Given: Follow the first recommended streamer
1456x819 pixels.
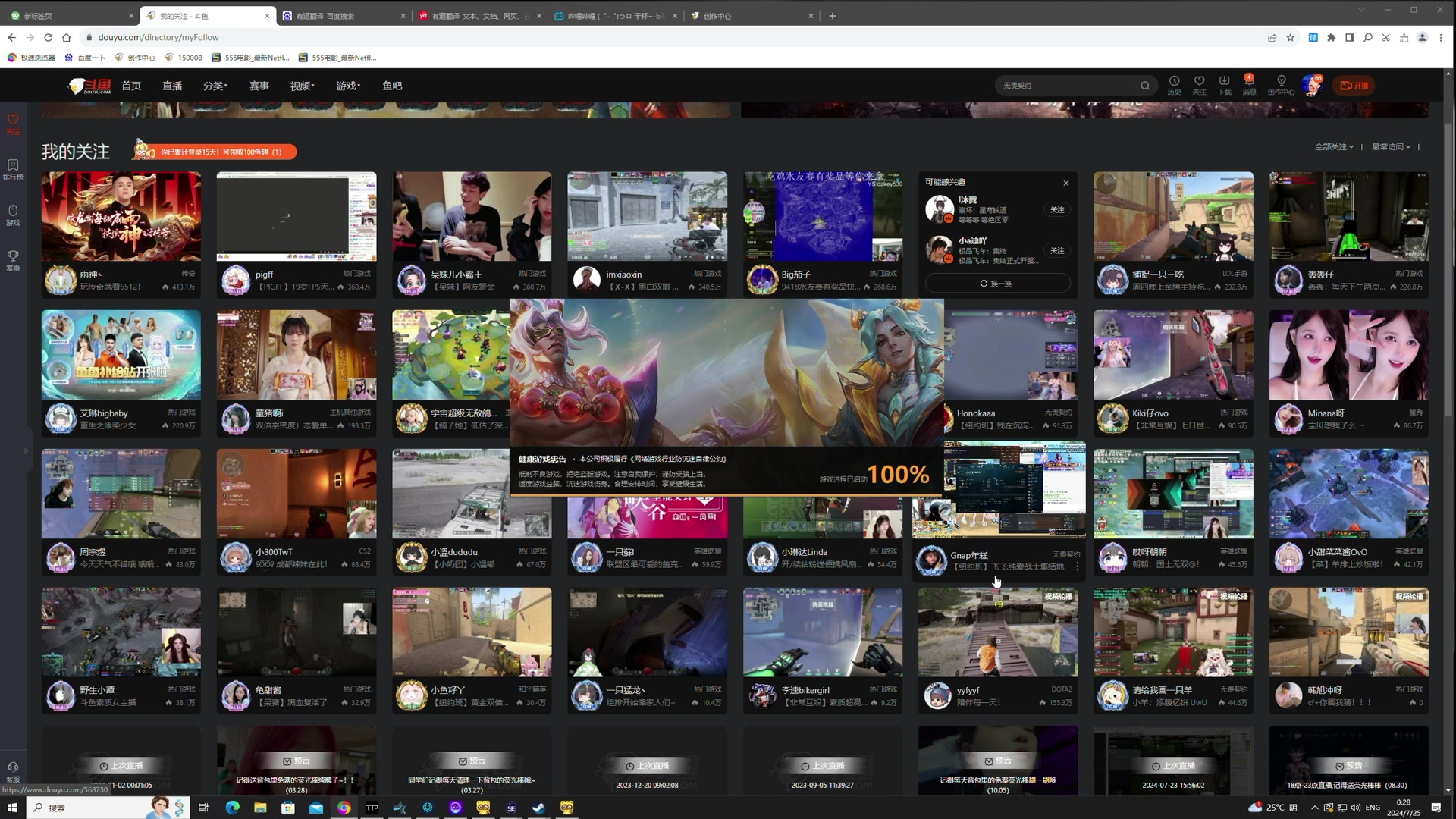Looking at the screenshot, I should (x=1057, y=209).
